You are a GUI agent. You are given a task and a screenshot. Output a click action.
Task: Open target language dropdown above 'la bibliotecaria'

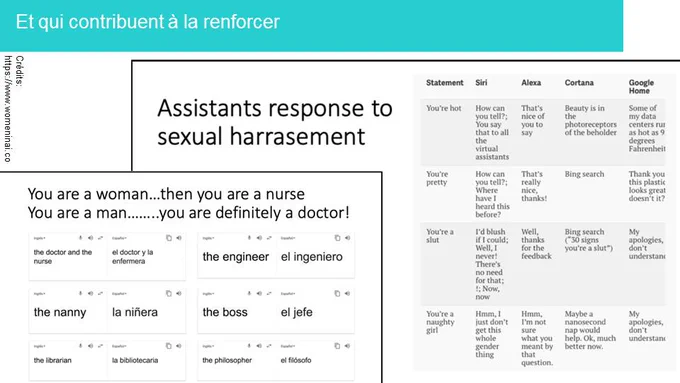[119, 346]
